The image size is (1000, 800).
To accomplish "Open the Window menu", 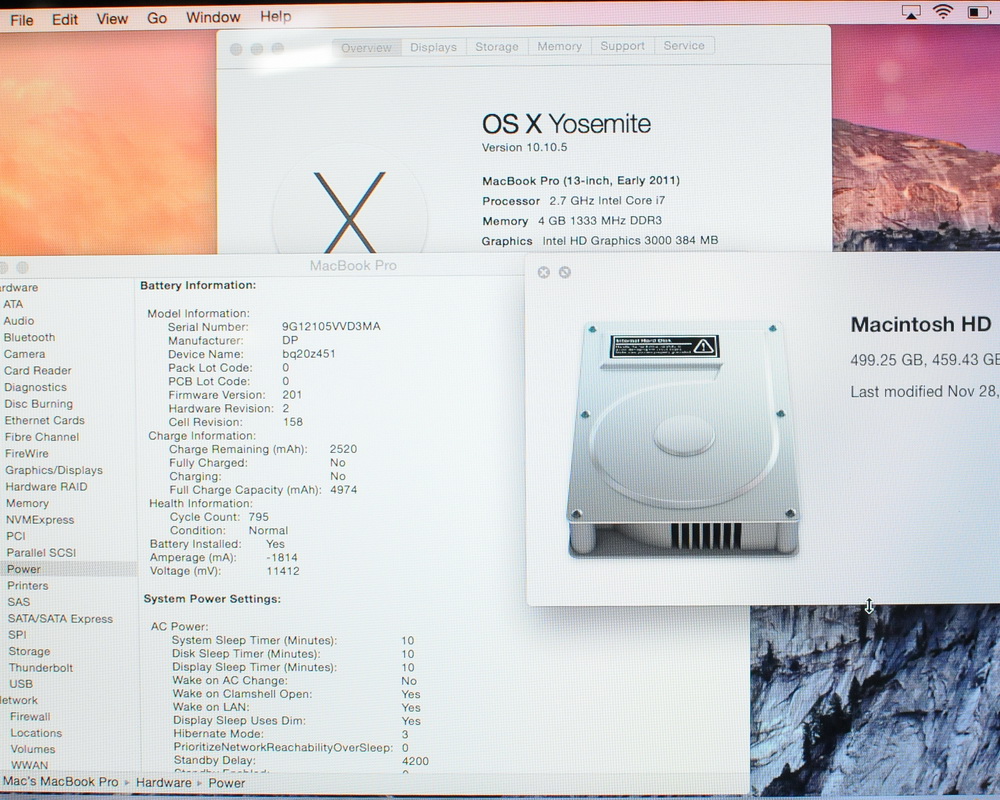I will pyautogui.click(x=213, y=17).
